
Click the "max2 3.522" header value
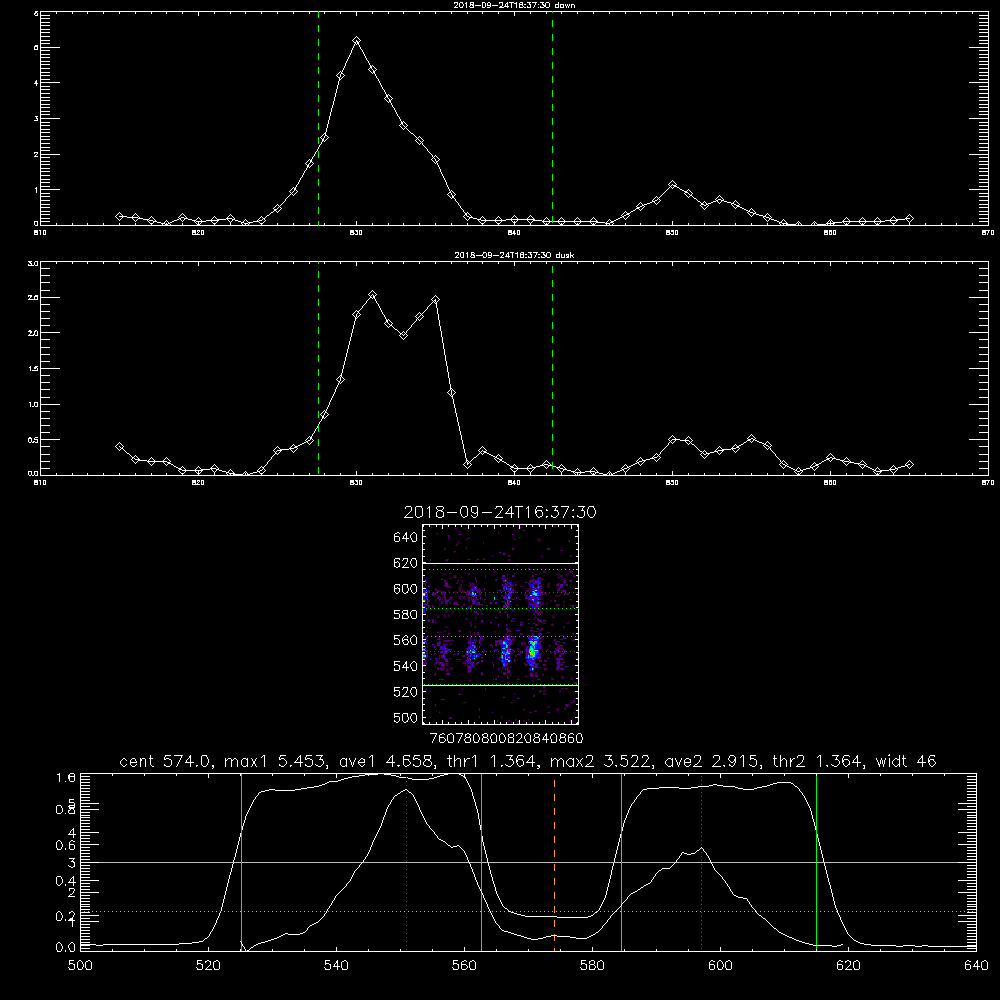click(x=601, y=761)
